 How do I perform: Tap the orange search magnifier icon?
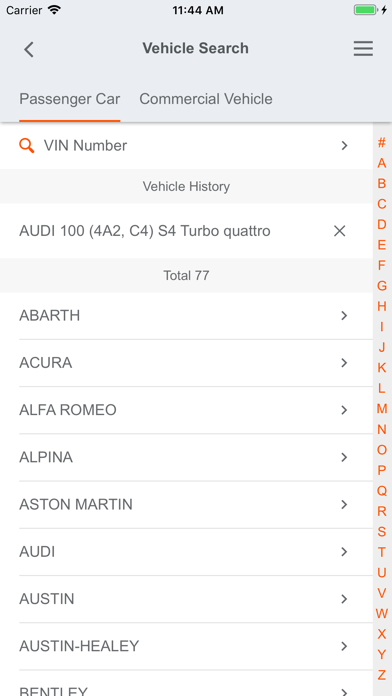coord(27,146)
